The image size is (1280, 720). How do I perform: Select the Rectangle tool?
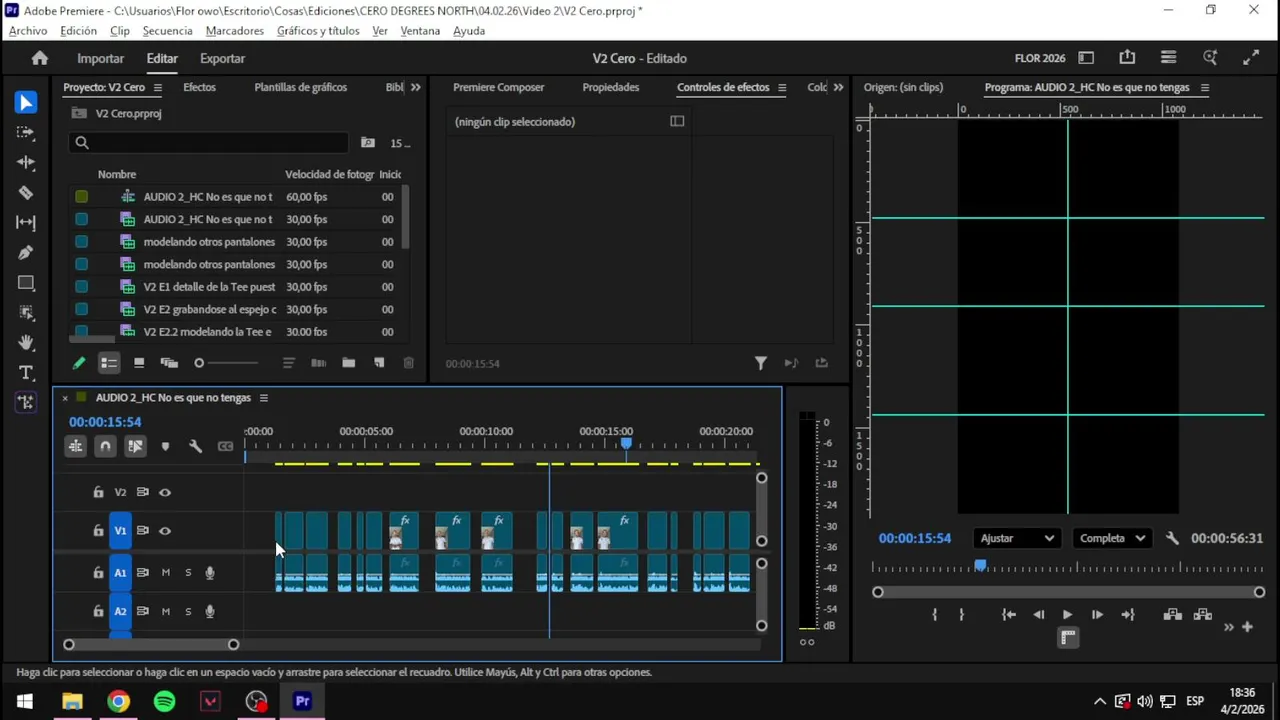pyautogui.click(x=26, y=283)
